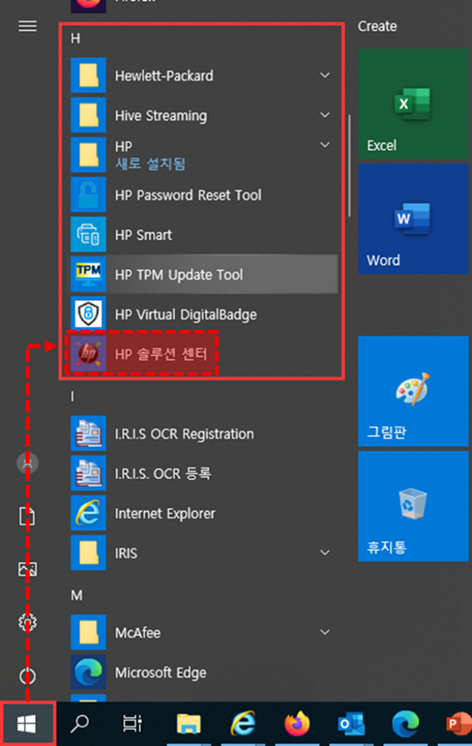Open the 휴지통 recycle bin tile
Image resolution: width=472 pixels, height=746 pixels.
pos(413,506)
